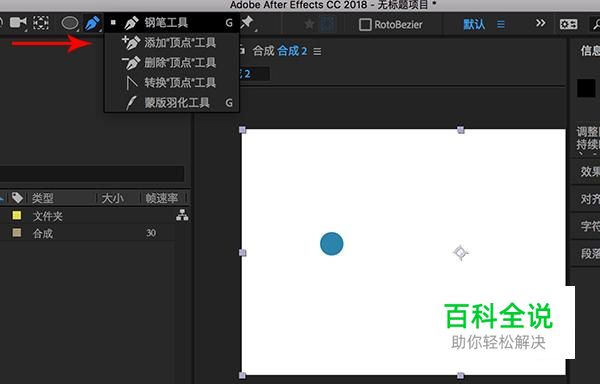Viewport: 600px width, 384px height.
Task: Sort project items by 大小 column
Action: tap(112, 198)
